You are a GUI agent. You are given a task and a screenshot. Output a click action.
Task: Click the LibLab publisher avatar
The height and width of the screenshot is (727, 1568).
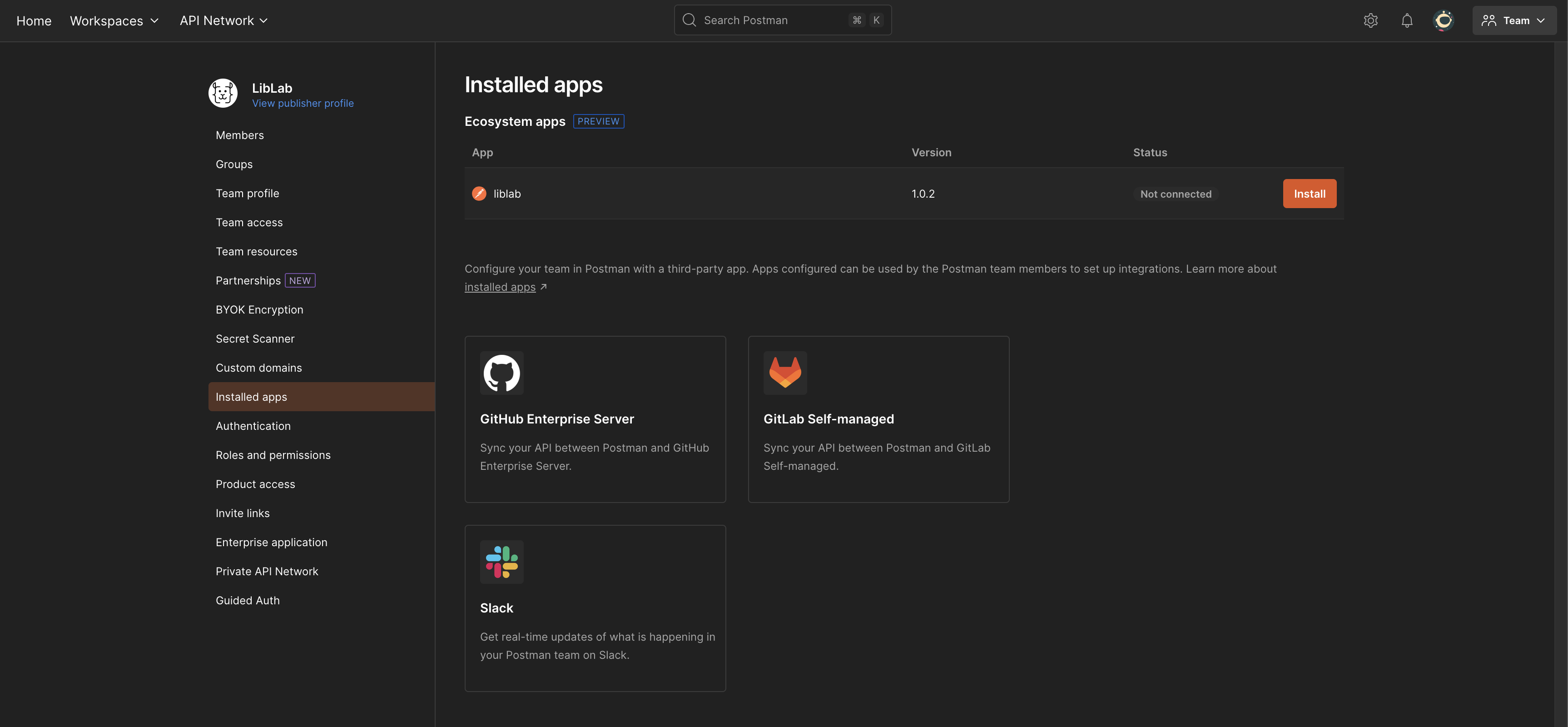coord(223,93)
